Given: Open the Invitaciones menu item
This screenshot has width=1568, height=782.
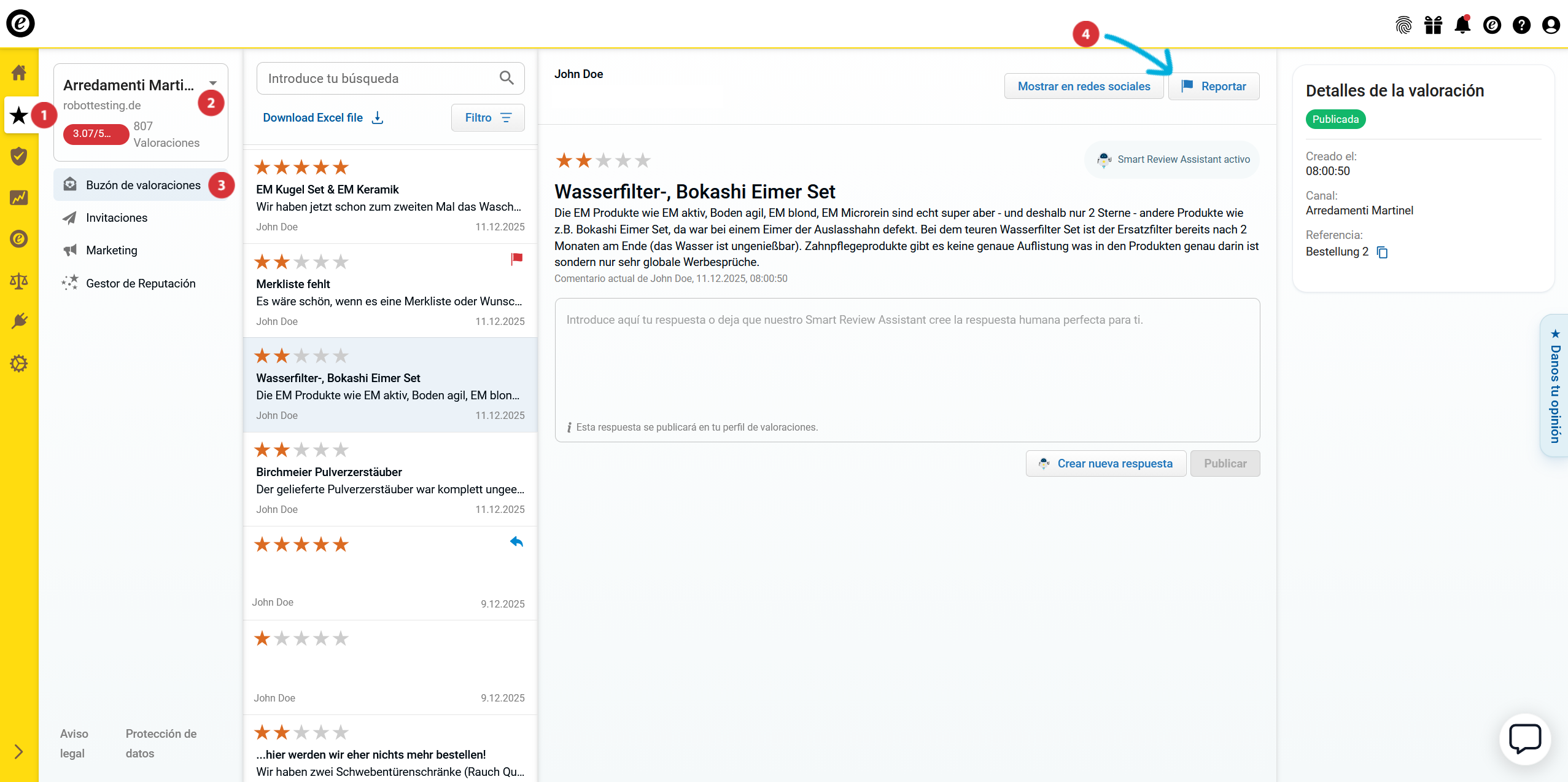Looking at the screenshot, I should (x=117, y=218).
